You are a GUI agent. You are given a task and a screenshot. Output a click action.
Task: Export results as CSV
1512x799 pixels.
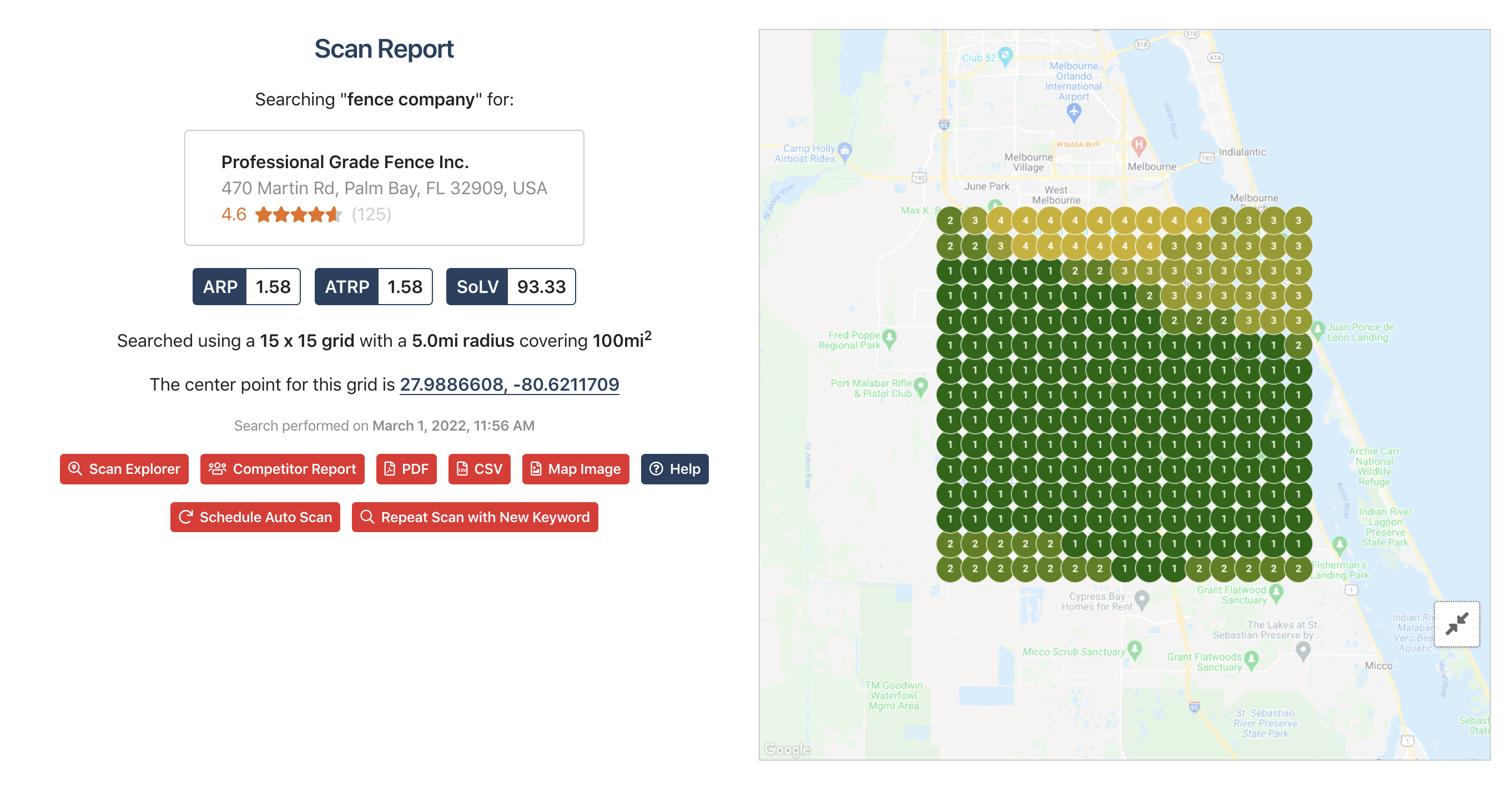pos(479,469)
